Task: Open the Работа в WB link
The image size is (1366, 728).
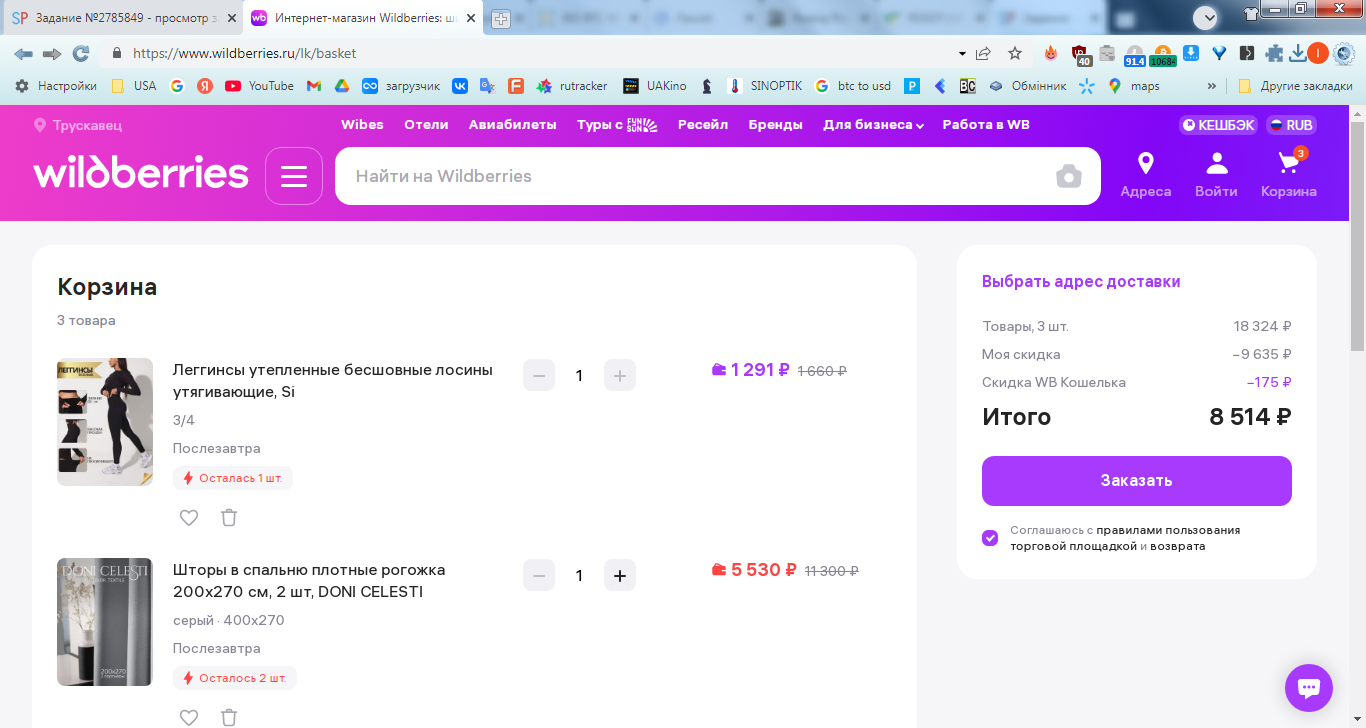Action: (986, 125)
